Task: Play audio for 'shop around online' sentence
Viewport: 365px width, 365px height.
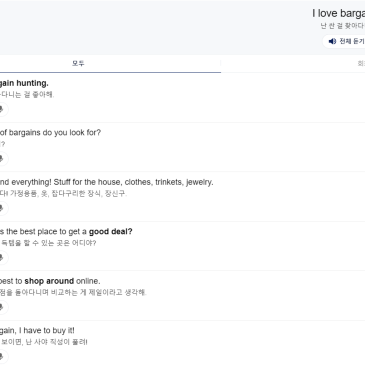Action: coord(2,307)
